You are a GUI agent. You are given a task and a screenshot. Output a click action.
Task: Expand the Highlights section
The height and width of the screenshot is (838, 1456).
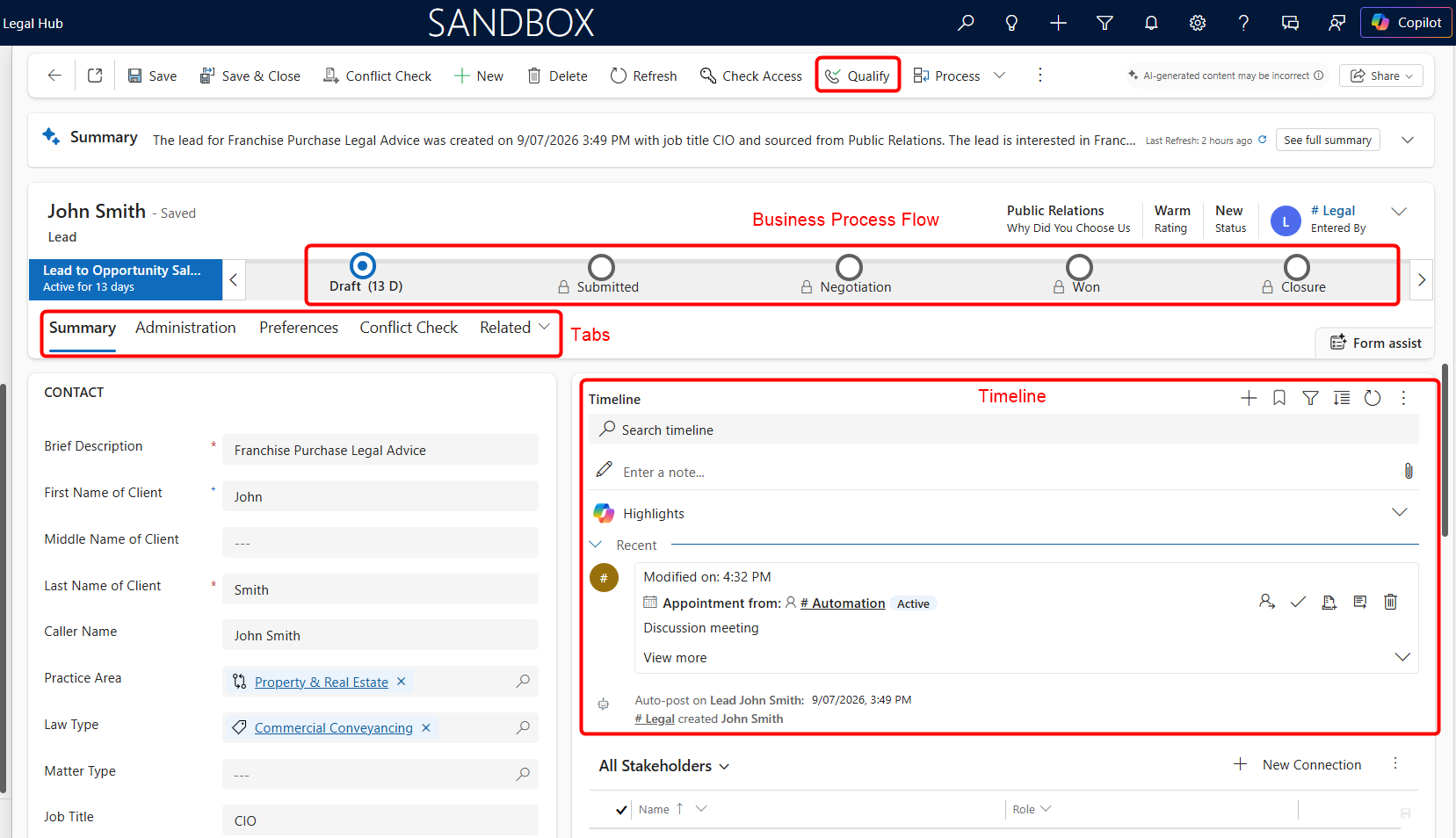[1400, 512]
